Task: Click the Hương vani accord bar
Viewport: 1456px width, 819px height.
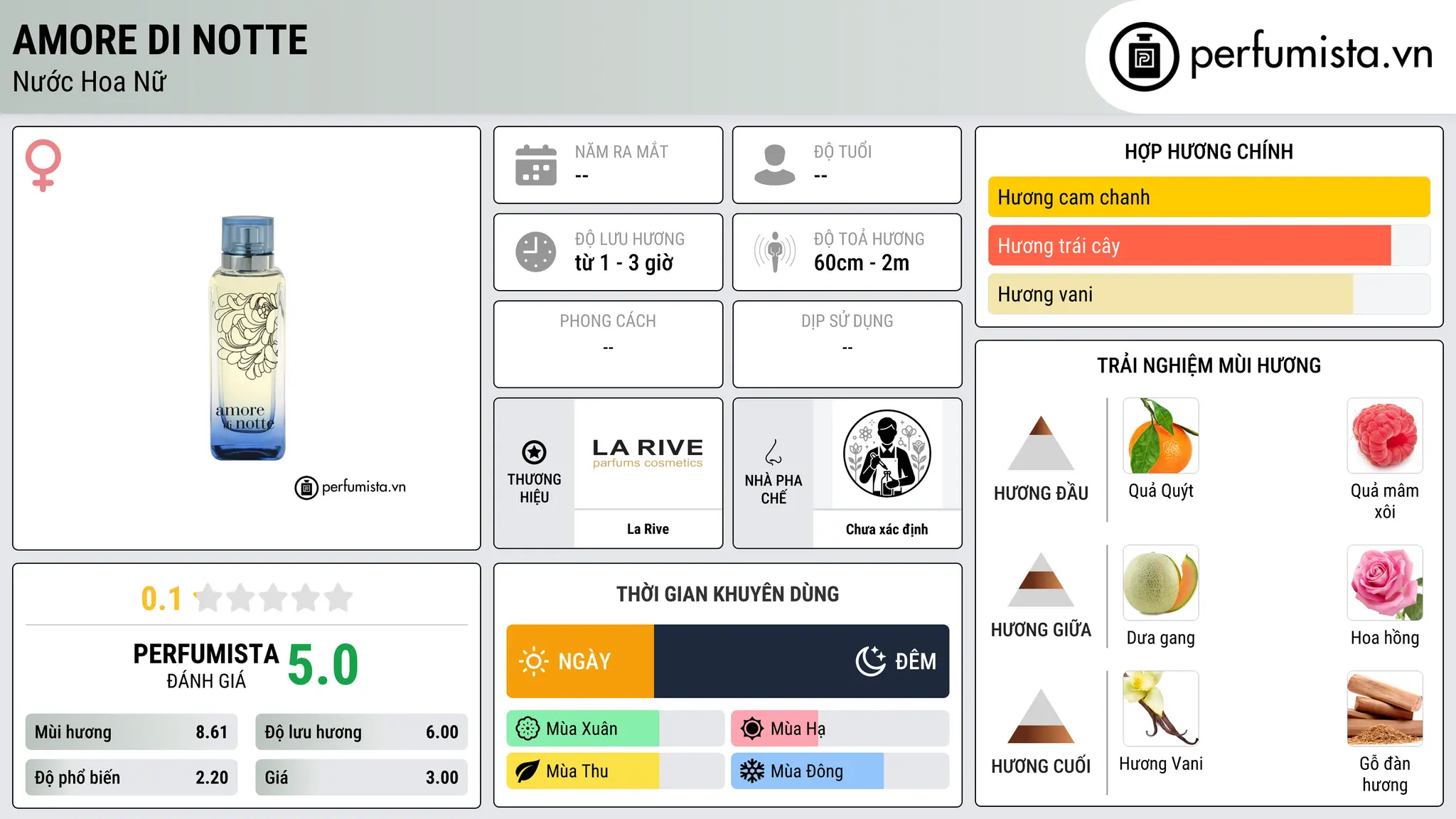Action: 1209,294
